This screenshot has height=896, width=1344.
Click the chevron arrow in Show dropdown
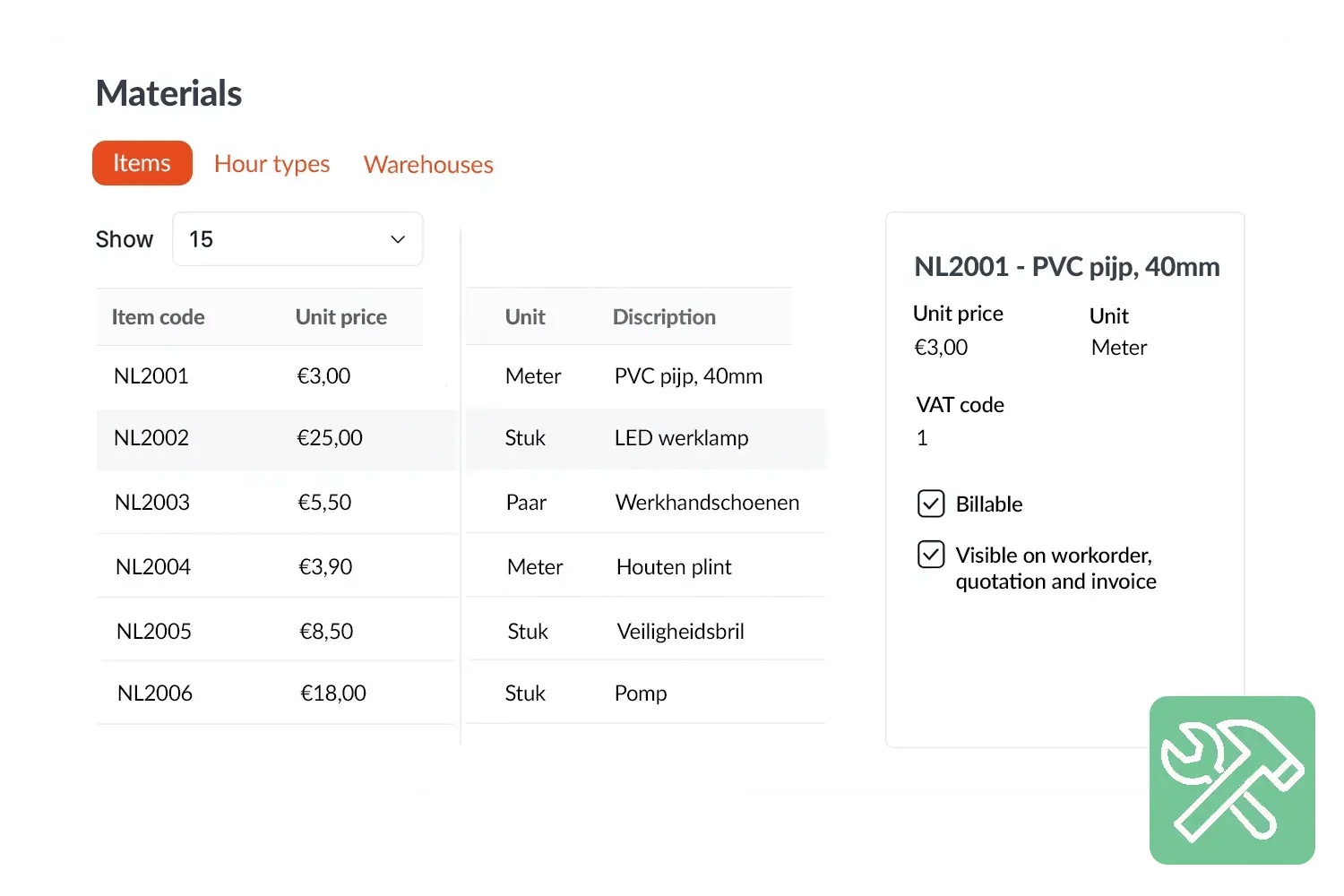[398, 239]
